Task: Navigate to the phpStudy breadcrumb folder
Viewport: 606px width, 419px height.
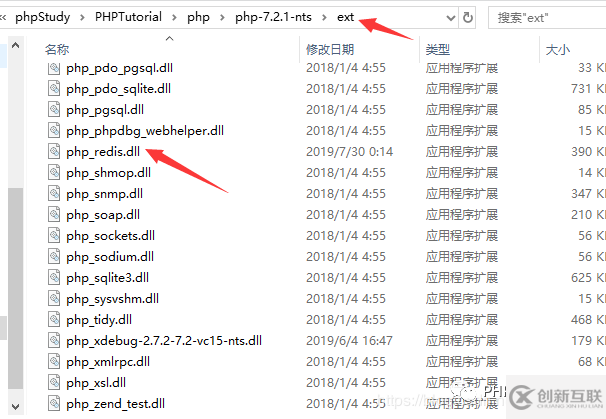Action: (x=43, y=17)
